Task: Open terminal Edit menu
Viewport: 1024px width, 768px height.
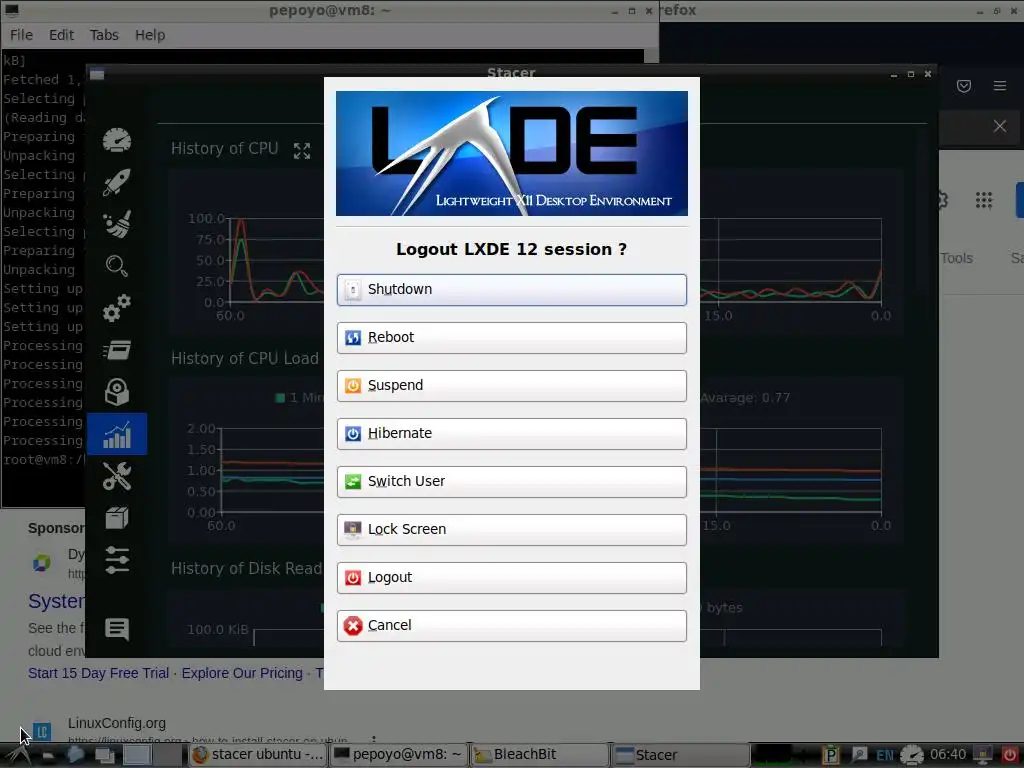Action: coord(61,35)
